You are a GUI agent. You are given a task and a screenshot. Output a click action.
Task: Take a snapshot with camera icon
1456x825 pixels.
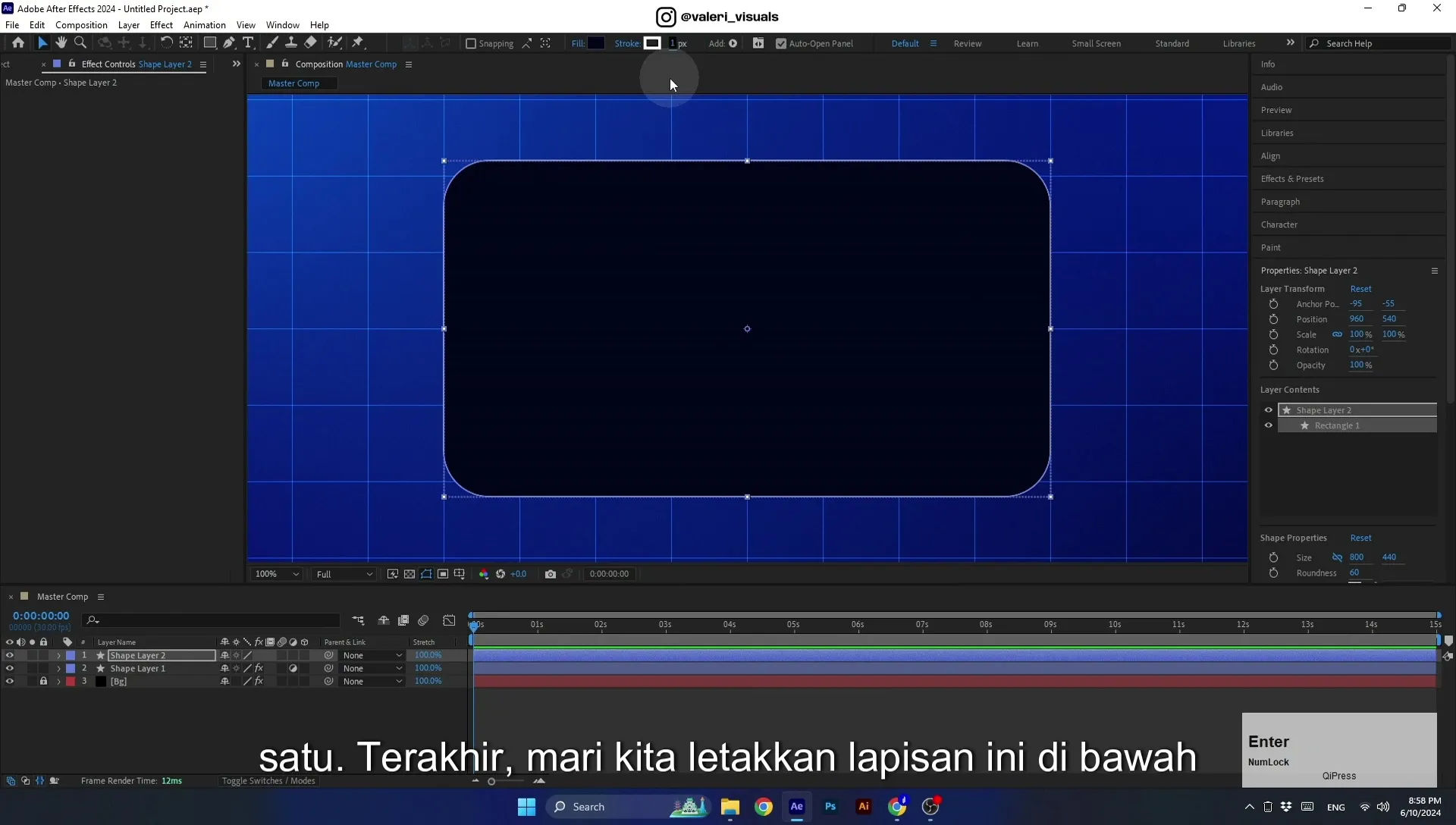[551, 574]
